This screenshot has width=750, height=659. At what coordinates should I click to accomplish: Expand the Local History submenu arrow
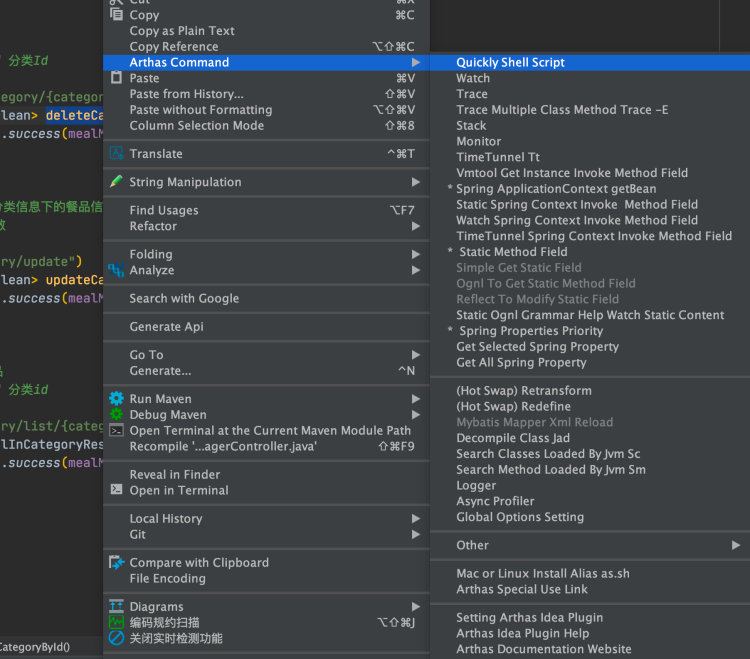point(415,519)
